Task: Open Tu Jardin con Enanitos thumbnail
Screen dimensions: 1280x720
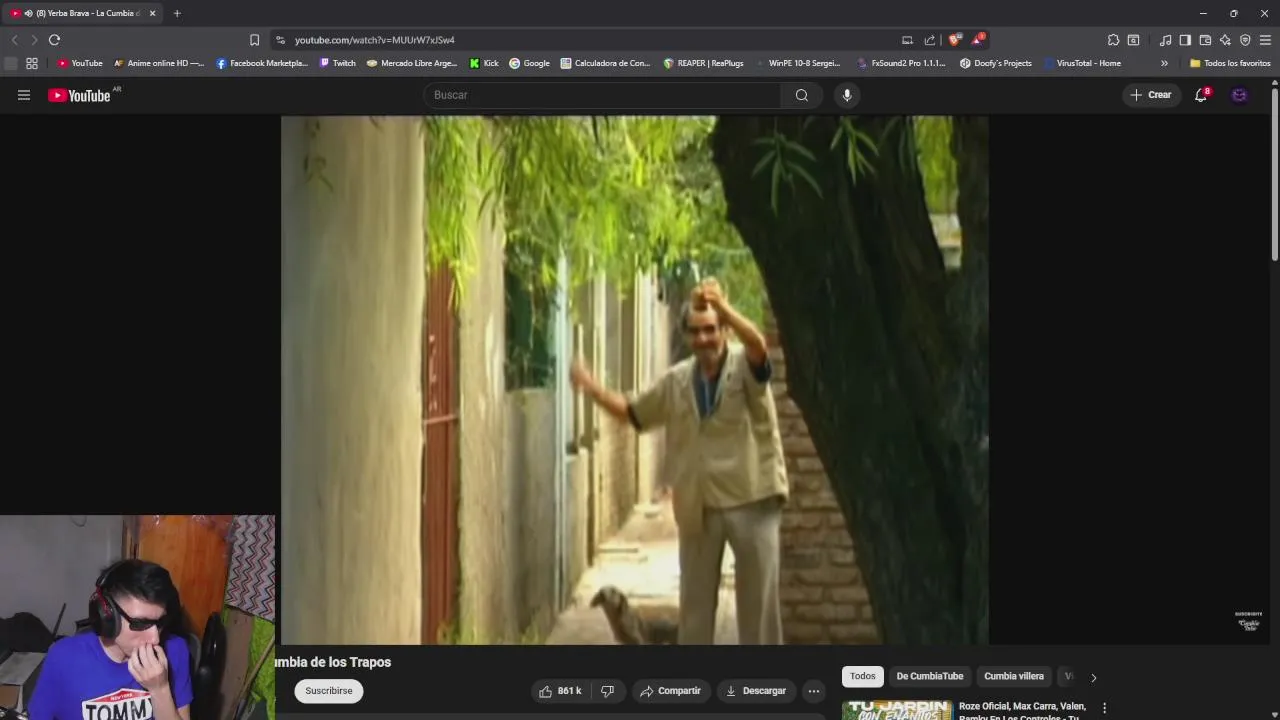Action: (x=897, y=709)
